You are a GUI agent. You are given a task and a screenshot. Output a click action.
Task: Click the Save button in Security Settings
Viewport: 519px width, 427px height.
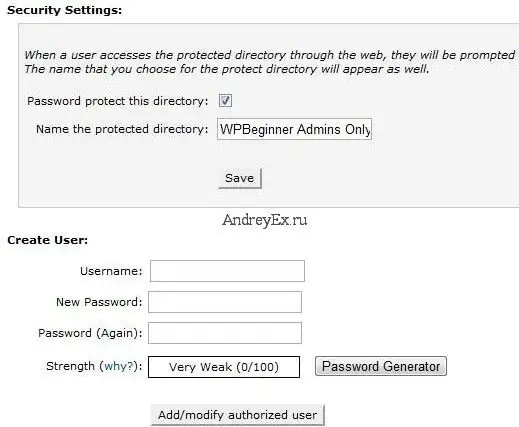click(240, 178)
